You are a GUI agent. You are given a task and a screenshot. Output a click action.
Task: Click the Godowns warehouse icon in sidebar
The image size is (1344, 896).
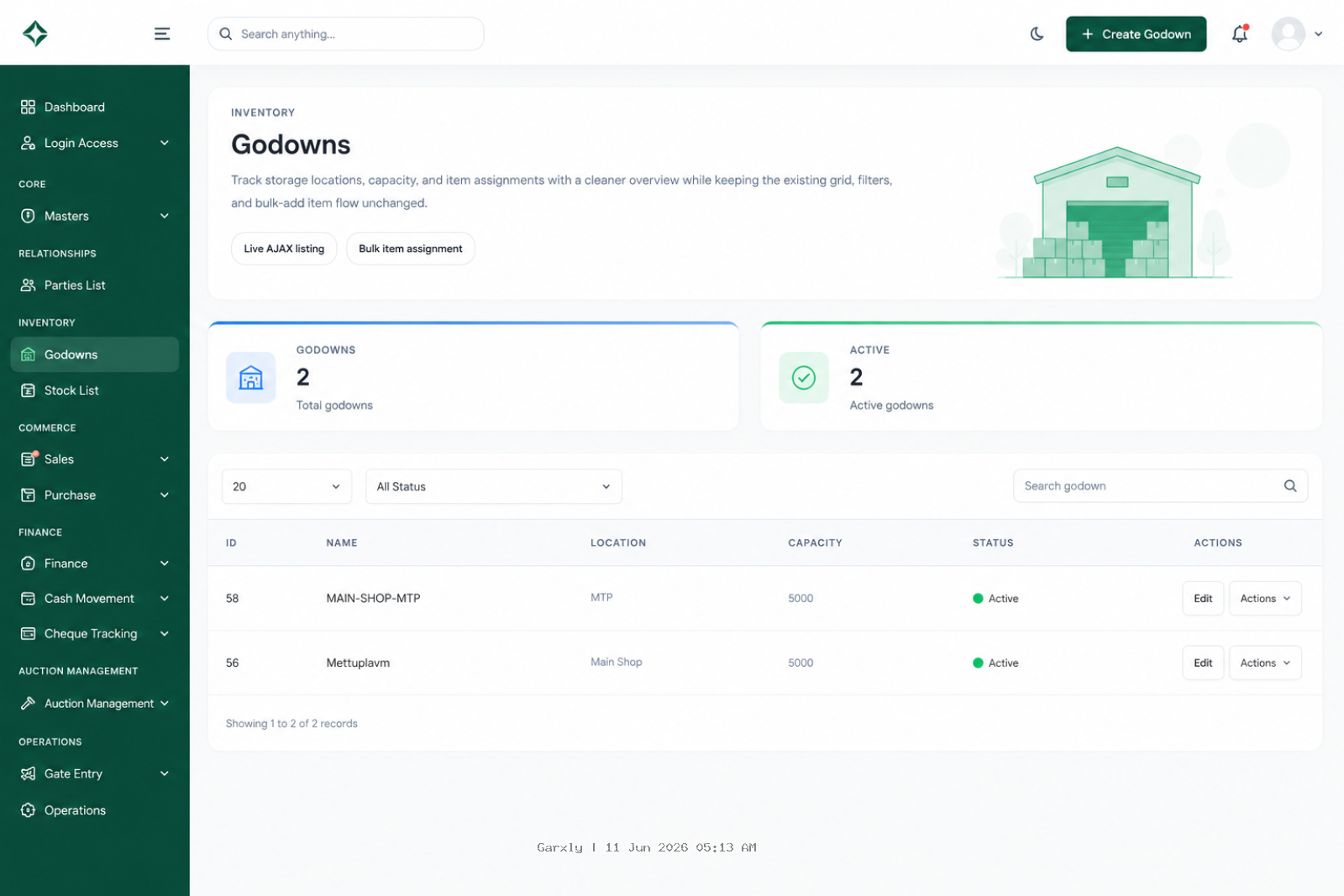click(x=28, y=354)
